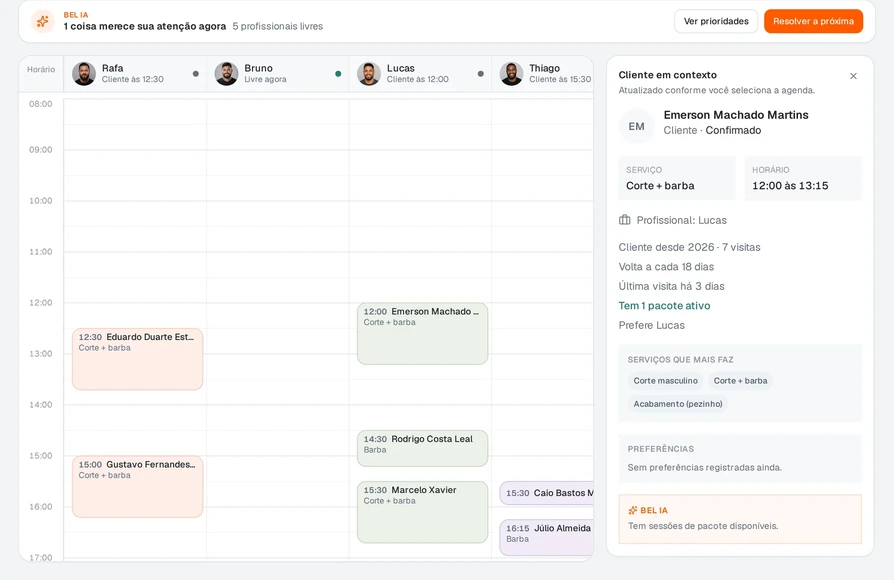Open Gustavo Fernandes 15:00 appointment

137,486
